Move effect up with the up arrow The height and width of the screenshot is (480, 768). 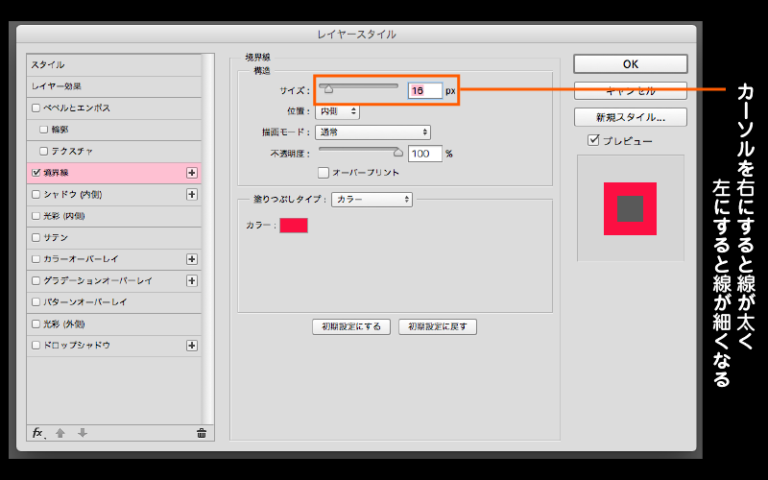pos(61,433)
